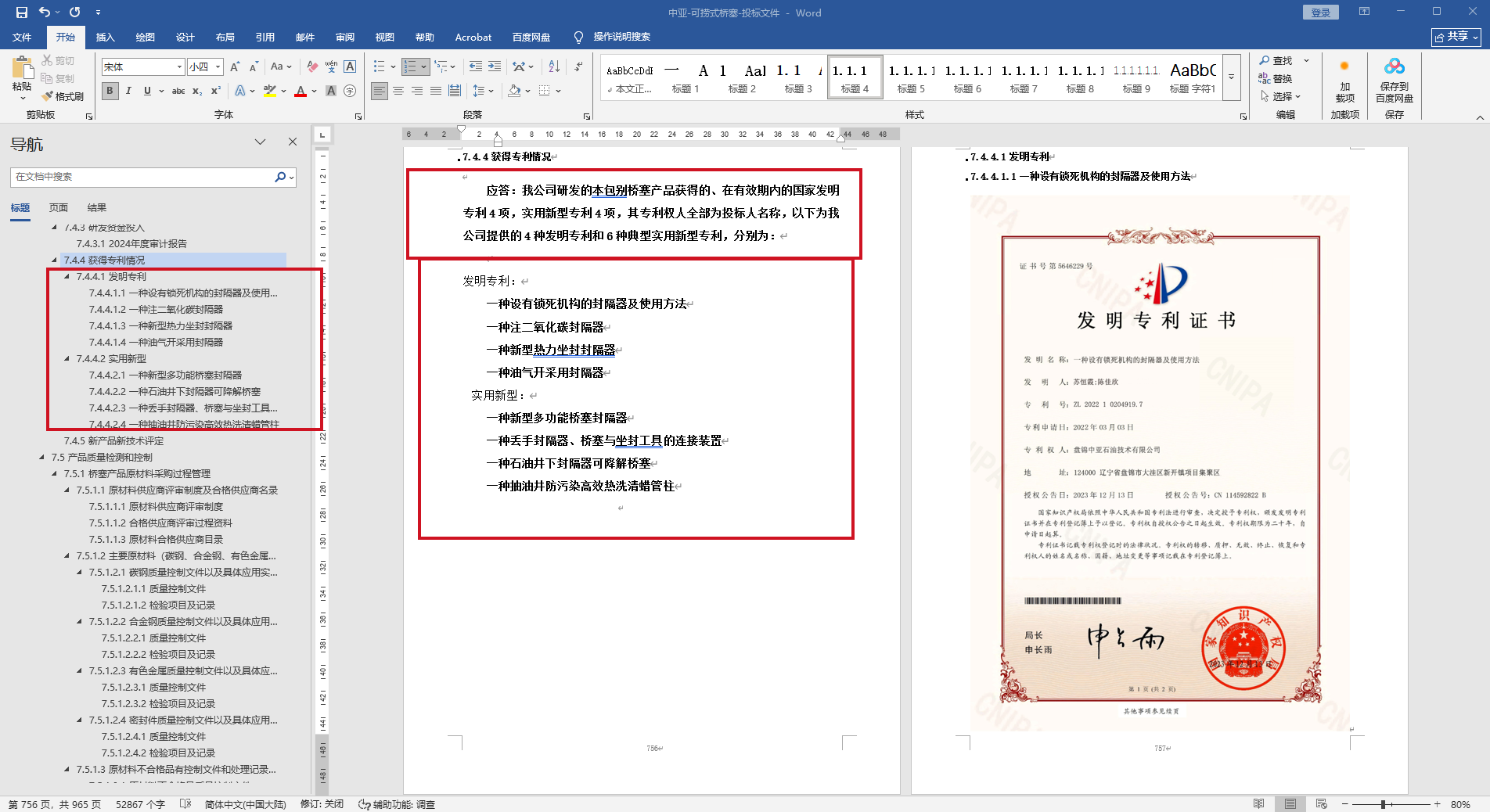Insert an enclosed character (带圈字符)
Screen dimensions: 1490x812
click(350, 91)
